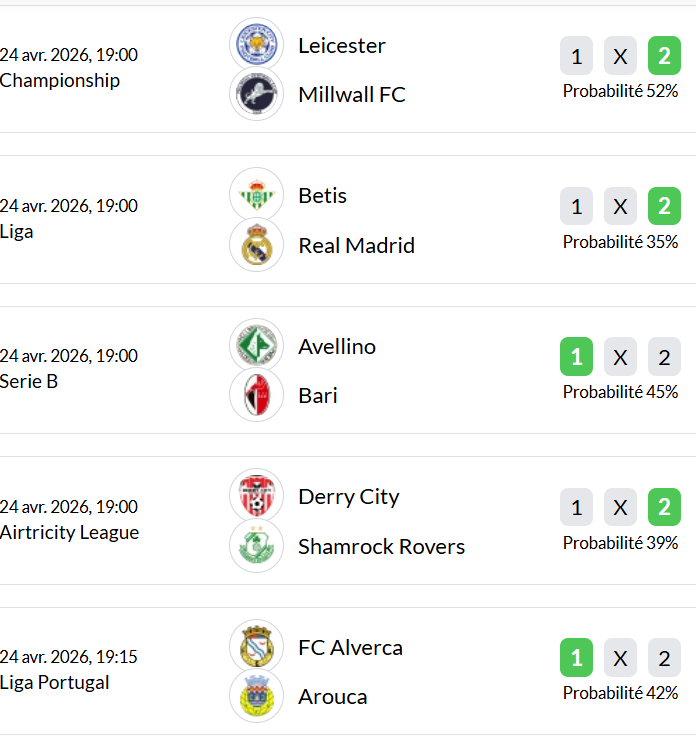
Task: Select highlighted 2 for Derry City match
Action: click(x=664, y=508)
